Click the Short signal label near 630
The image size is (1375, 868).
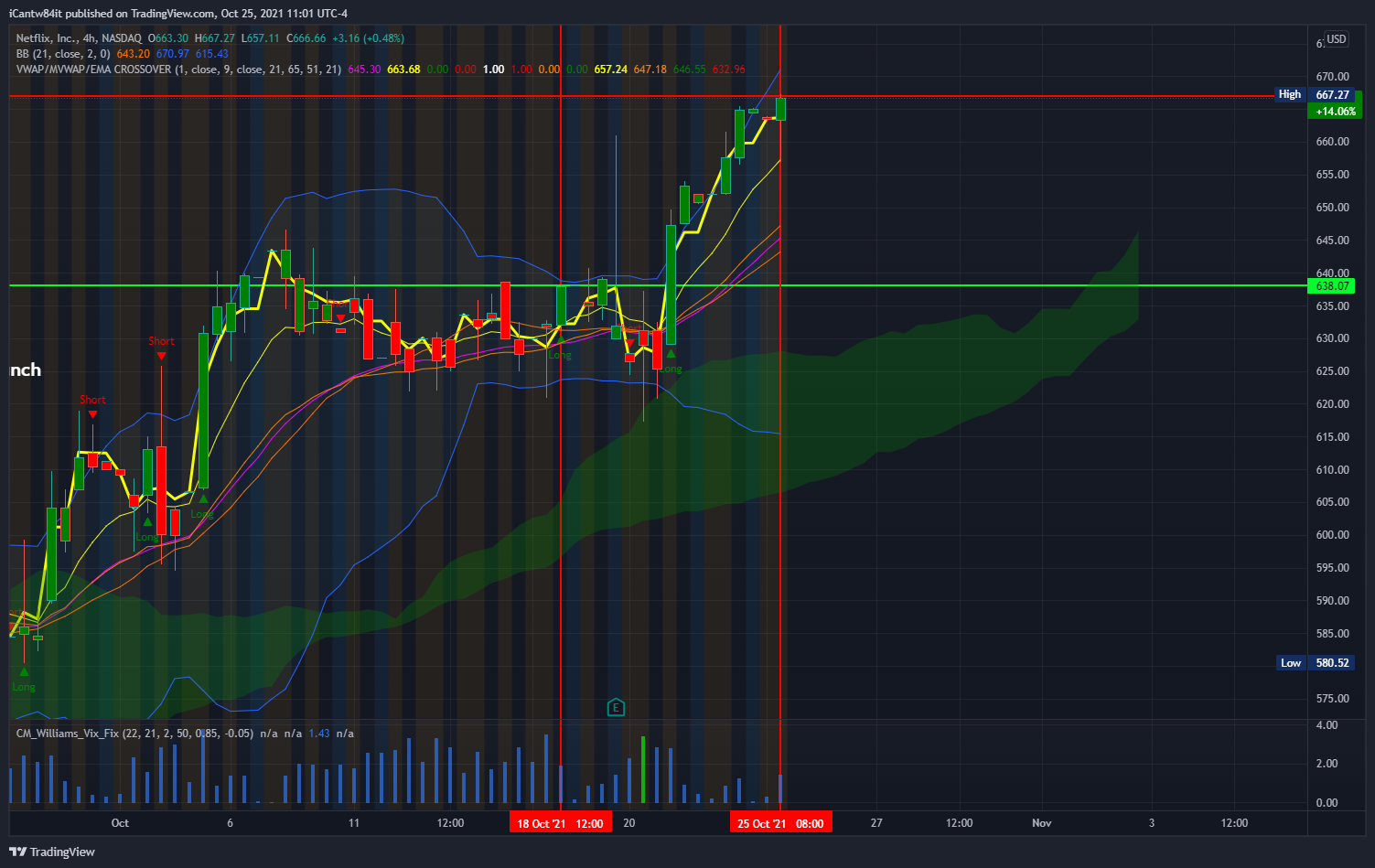click(161, 341)
